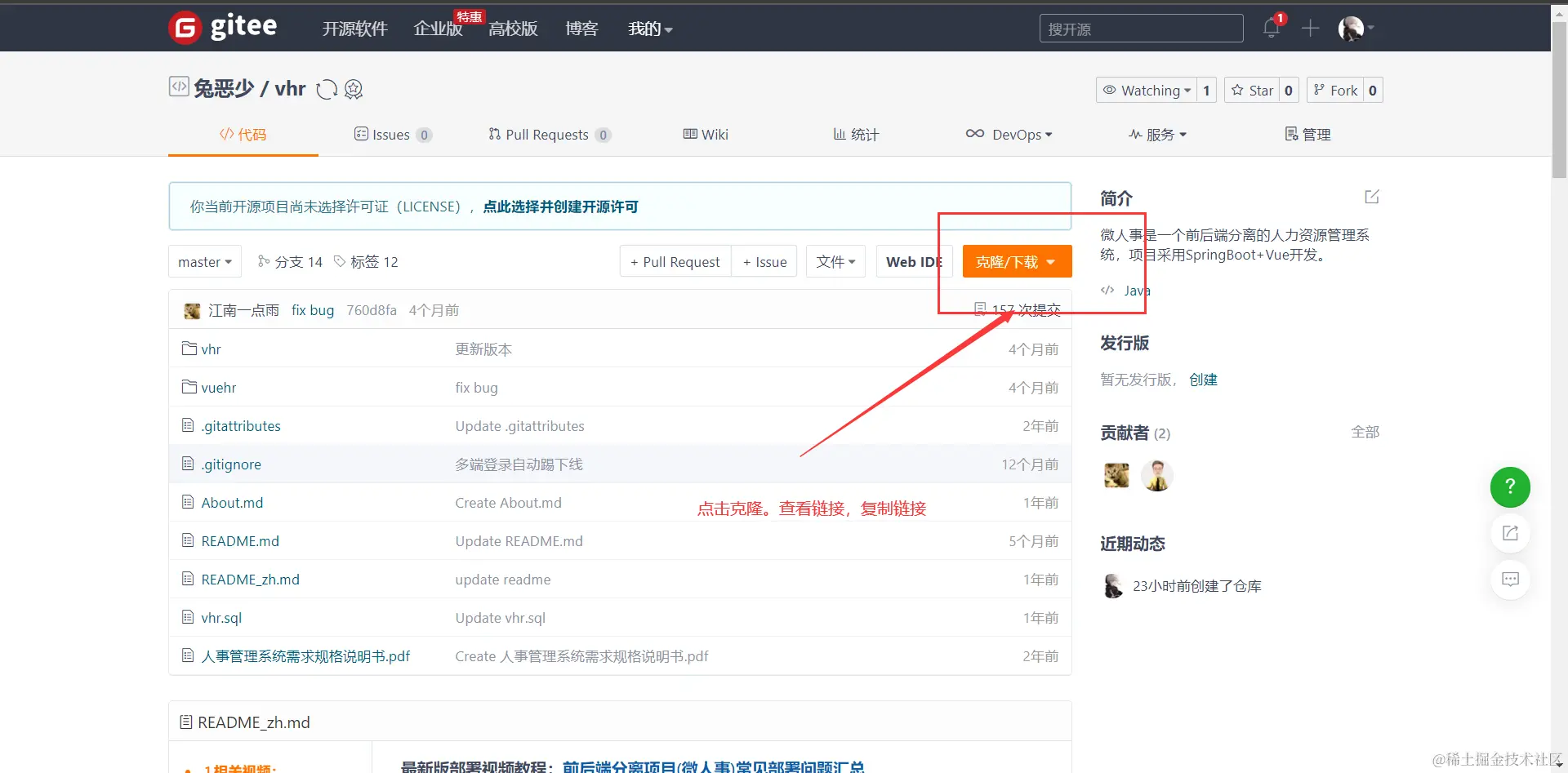Open the notification bell
The height and width of the screenshot is (773, 1568).
tap(1272, 28)
